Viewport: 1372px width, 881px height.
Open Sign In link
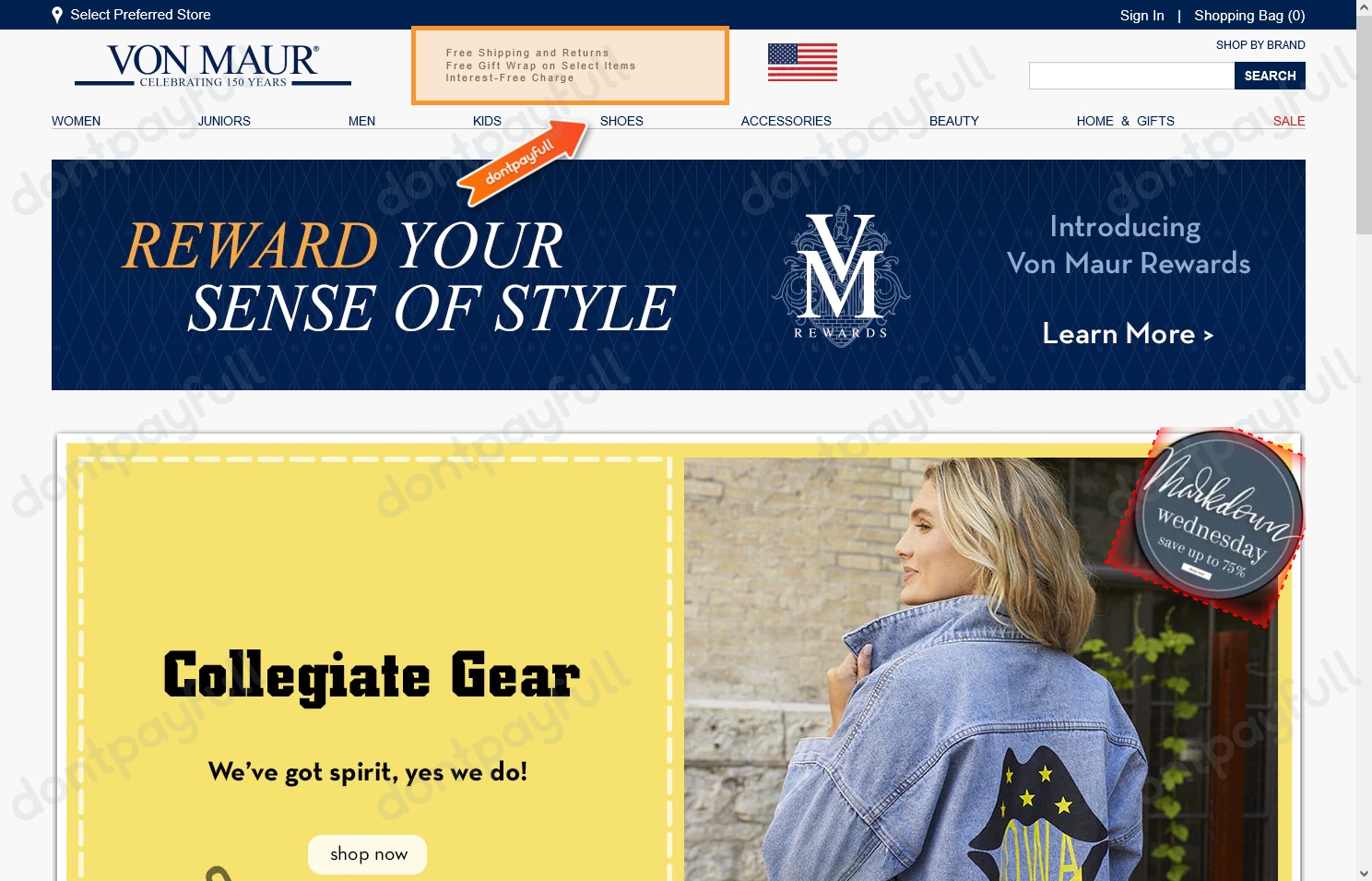tap(1141, 15)
